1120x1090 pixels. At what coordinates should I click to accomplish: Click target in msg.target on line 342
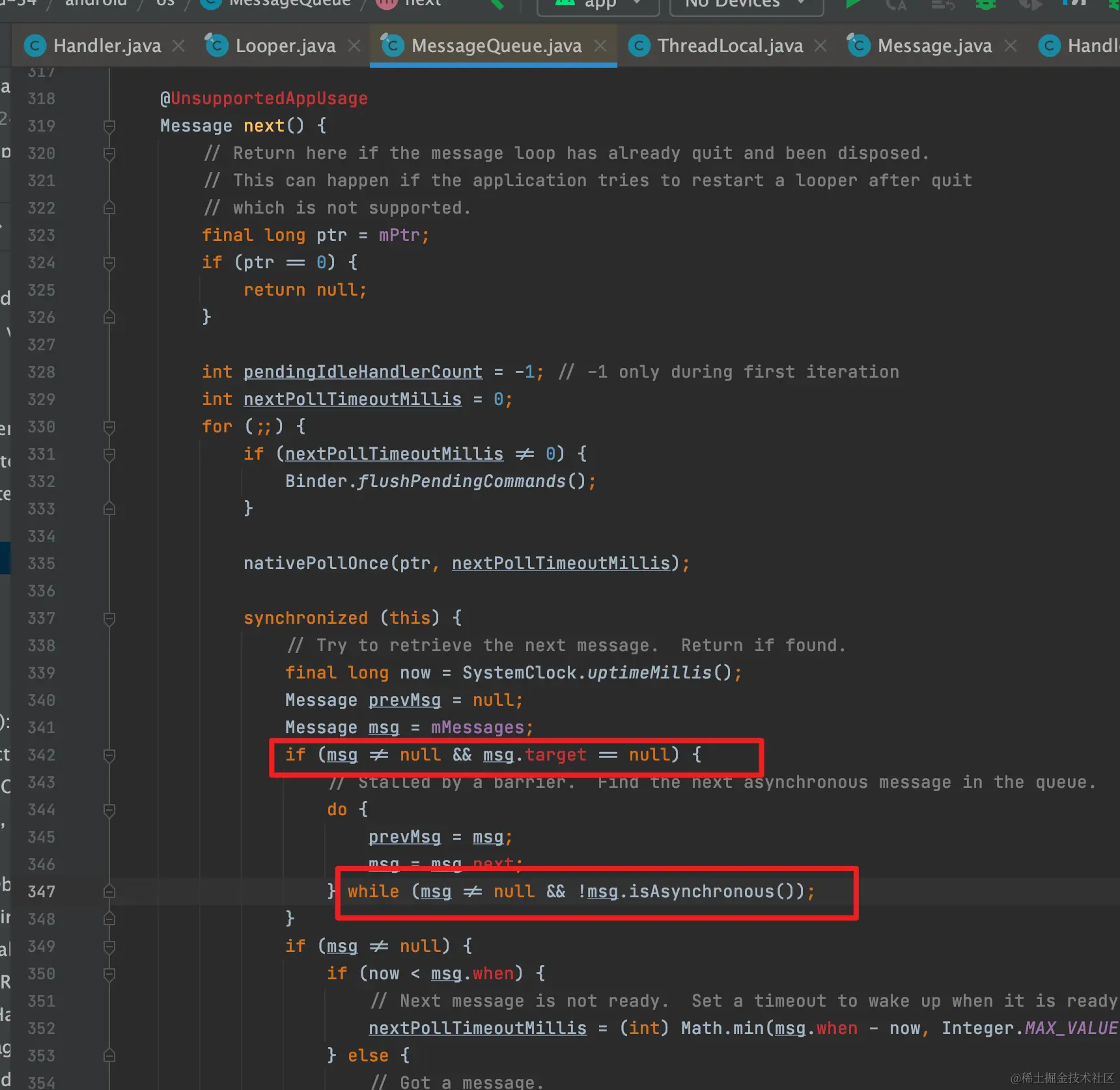coord(555,755)
